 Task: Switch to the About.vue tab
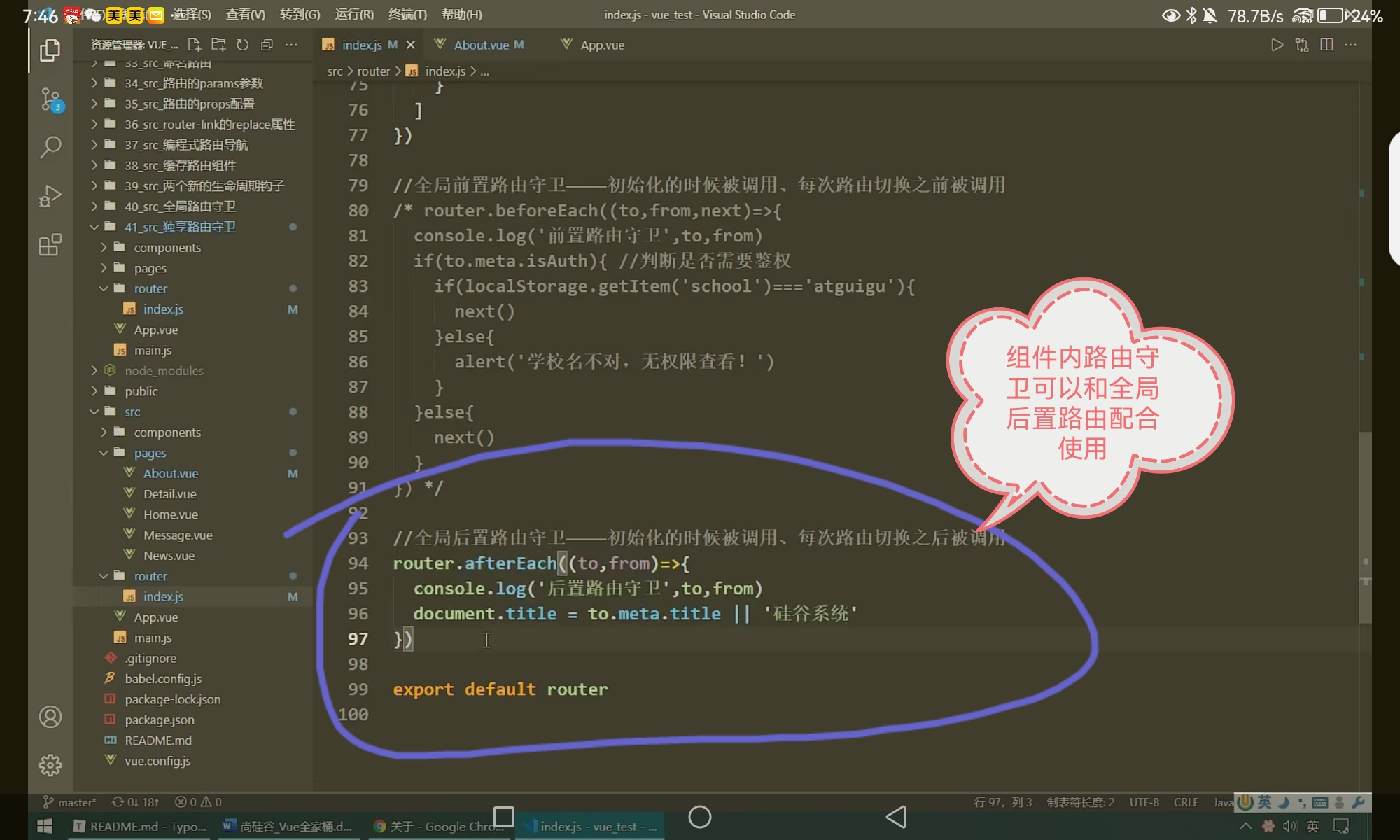(x=480, y=45)
